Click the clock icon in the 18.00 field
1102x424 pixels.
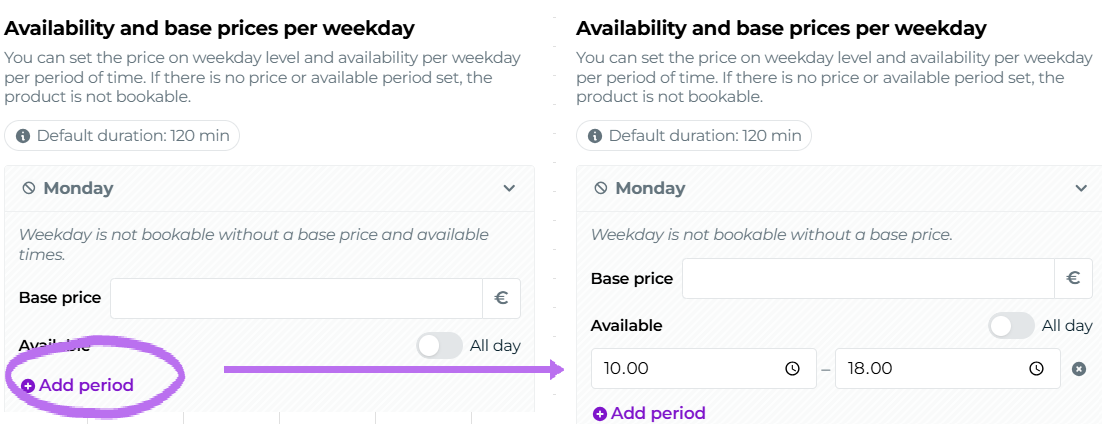tap(1036, 369)
